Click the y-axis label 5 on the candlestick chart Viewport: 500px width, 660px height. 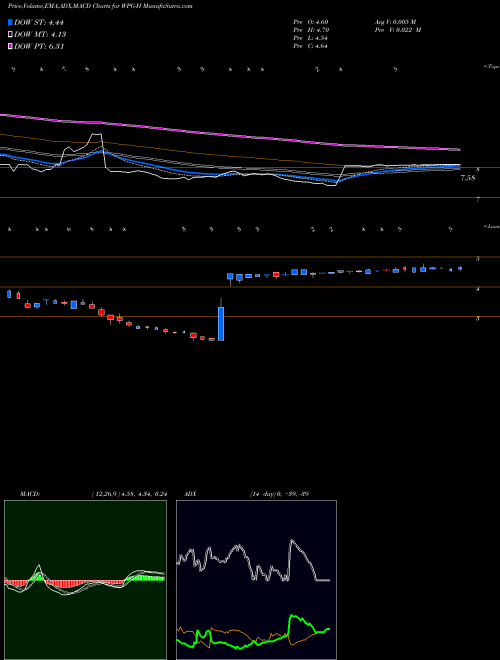tap(478, 259)
